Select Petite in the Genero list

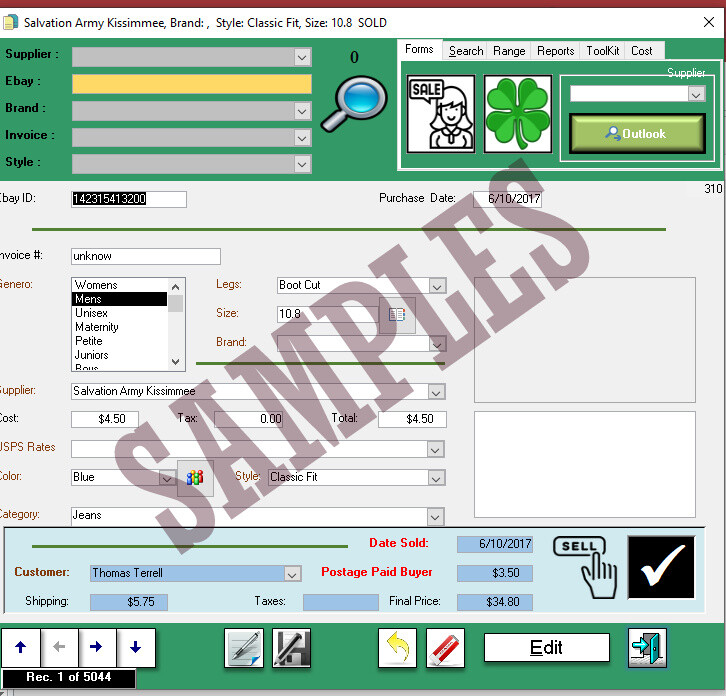119,341
